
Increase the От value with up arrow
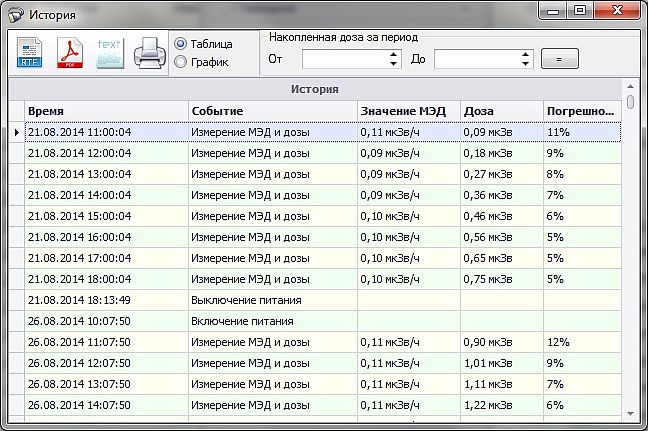pos(393,54)
